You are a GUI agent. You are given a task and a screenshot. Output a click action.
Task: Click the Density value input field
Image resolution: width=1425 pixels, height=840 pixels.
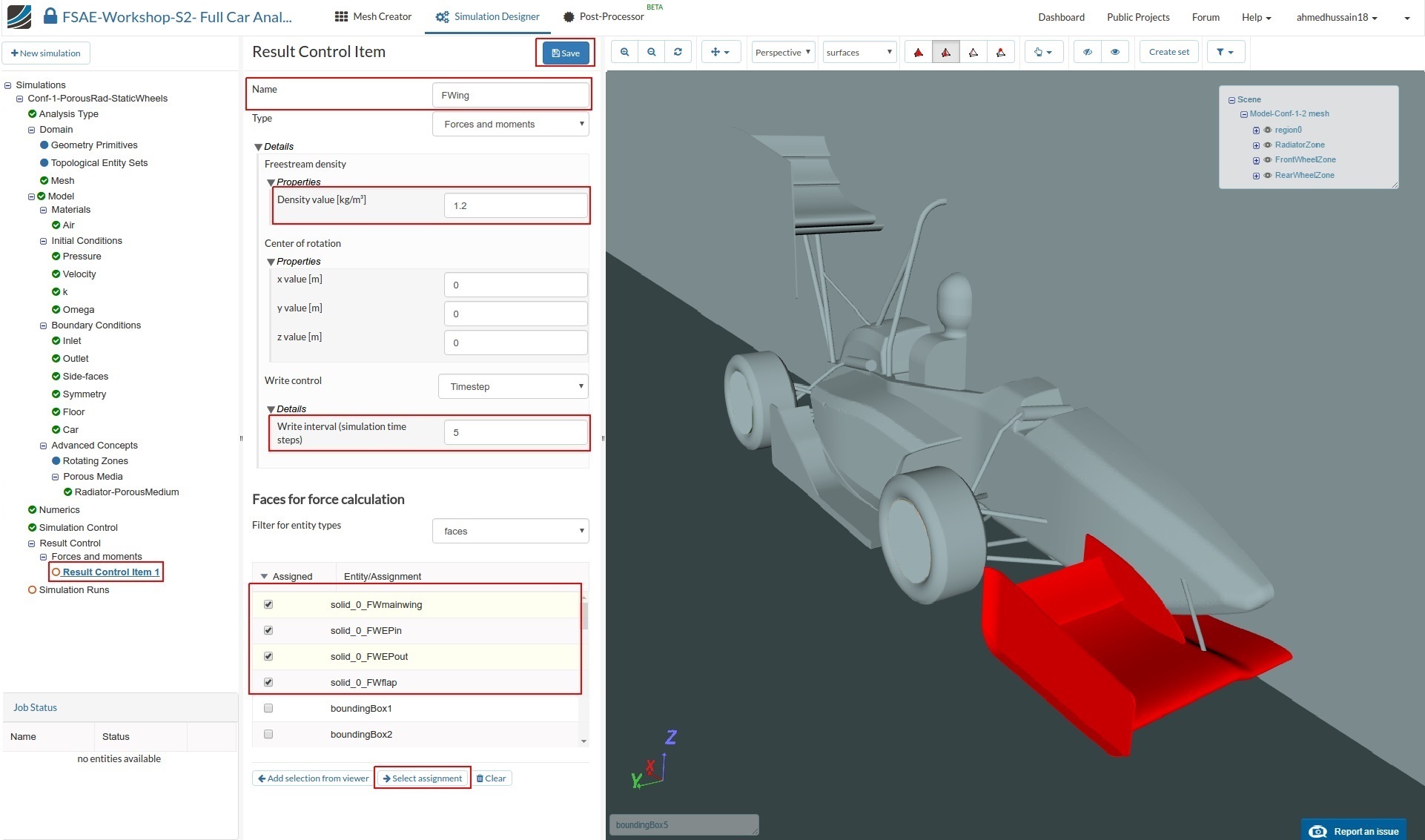tap(515, 205)
